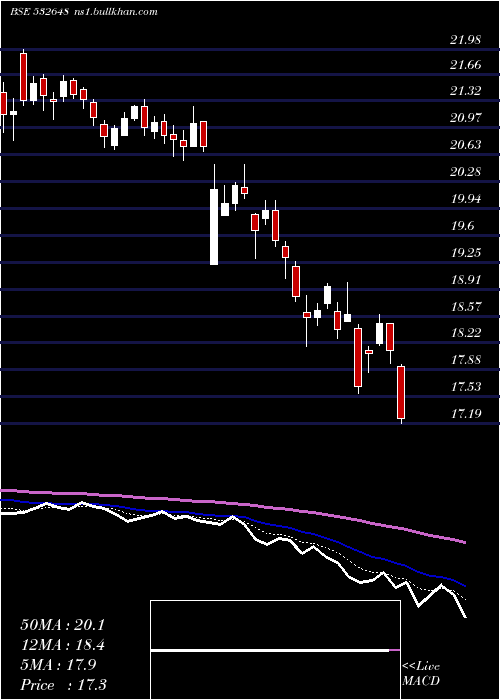Click the 50MA : 20.1 readout
This screenshot has width=500, height=700.
[x=62, y=625]
